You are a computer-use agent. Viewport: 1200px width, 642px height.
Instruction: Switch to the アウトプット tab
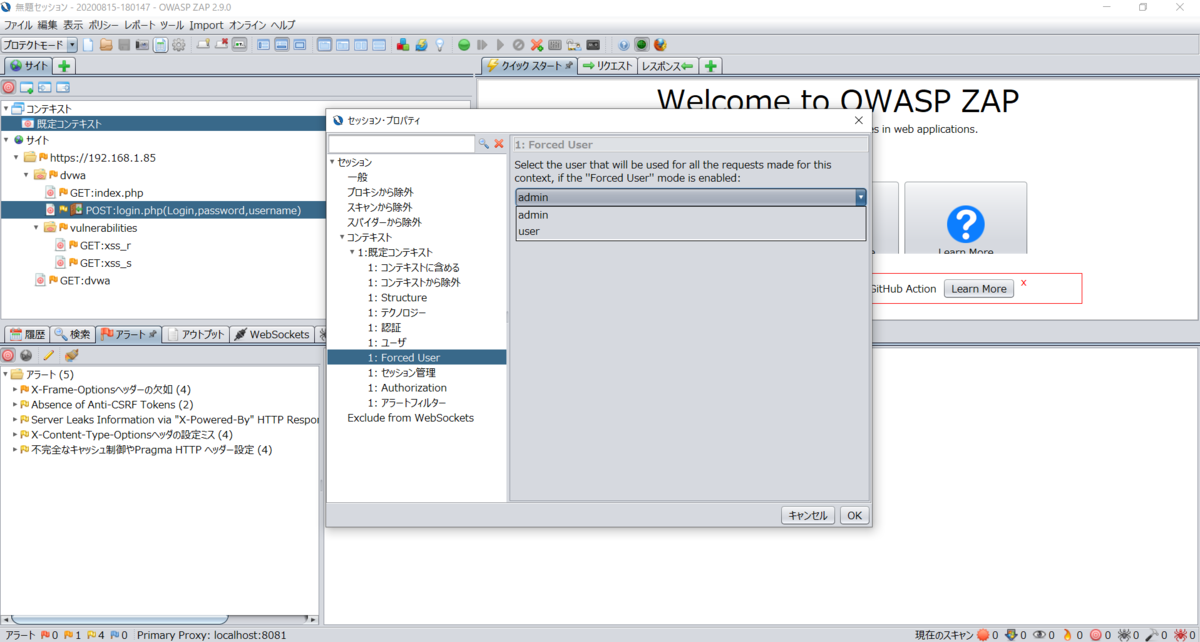[196, 335]
